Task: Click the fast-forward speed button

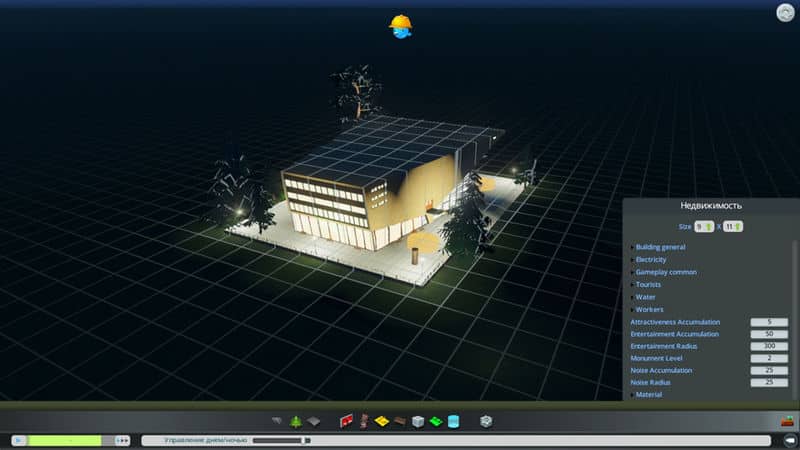Action: tap(122, 440)
